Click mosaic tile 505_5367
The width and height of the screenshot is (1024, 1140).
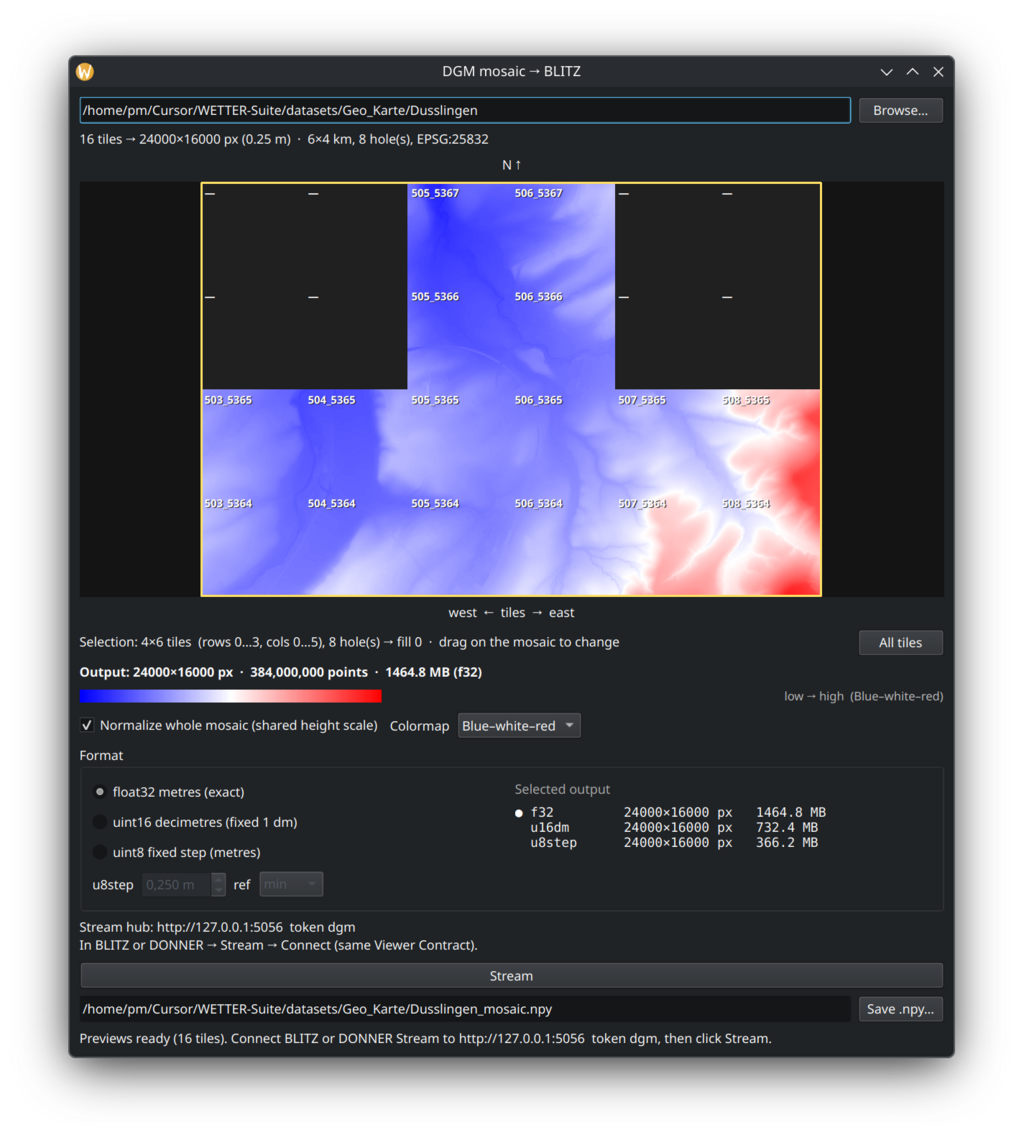click(459, 234)
